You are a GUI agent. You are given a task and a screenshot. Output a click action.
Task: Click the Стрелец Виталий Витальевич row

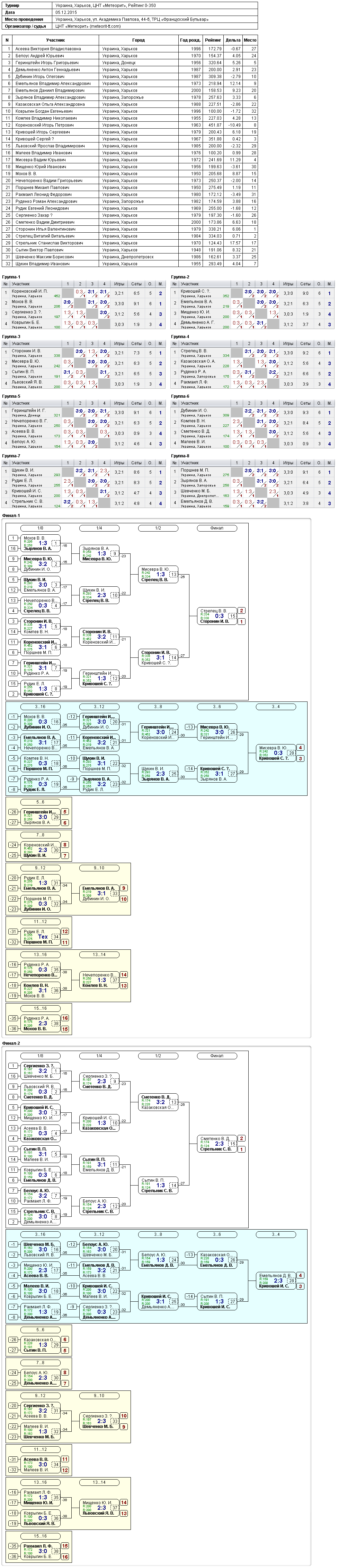pyautogui.click(x=131, y=236)
